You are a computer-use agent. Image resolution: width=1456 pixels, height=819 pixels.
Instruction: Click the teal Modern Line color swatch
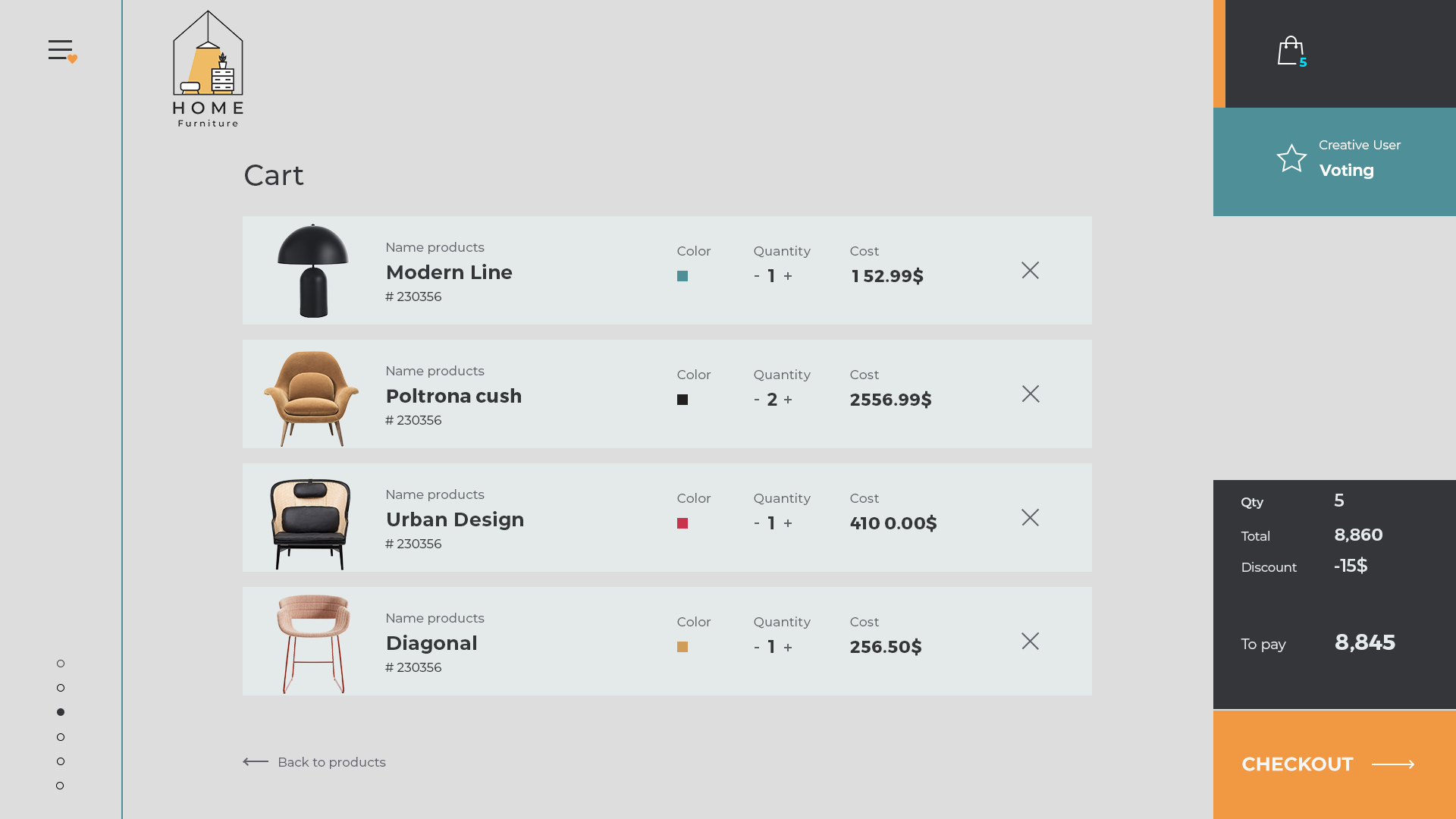coord(682,276)
